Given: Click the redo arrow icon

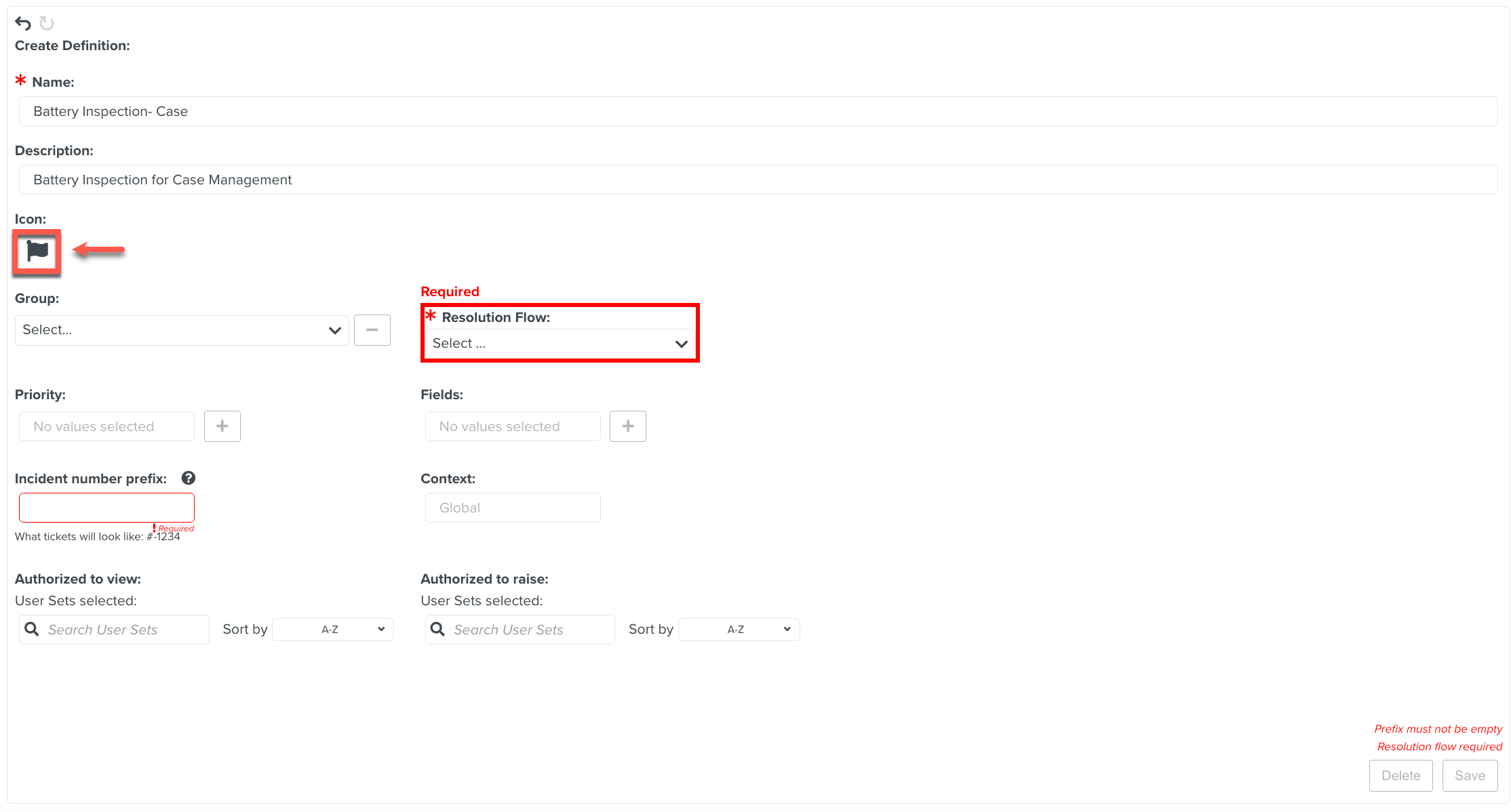Looking at the screenshot, I should (x=46, y=24).
